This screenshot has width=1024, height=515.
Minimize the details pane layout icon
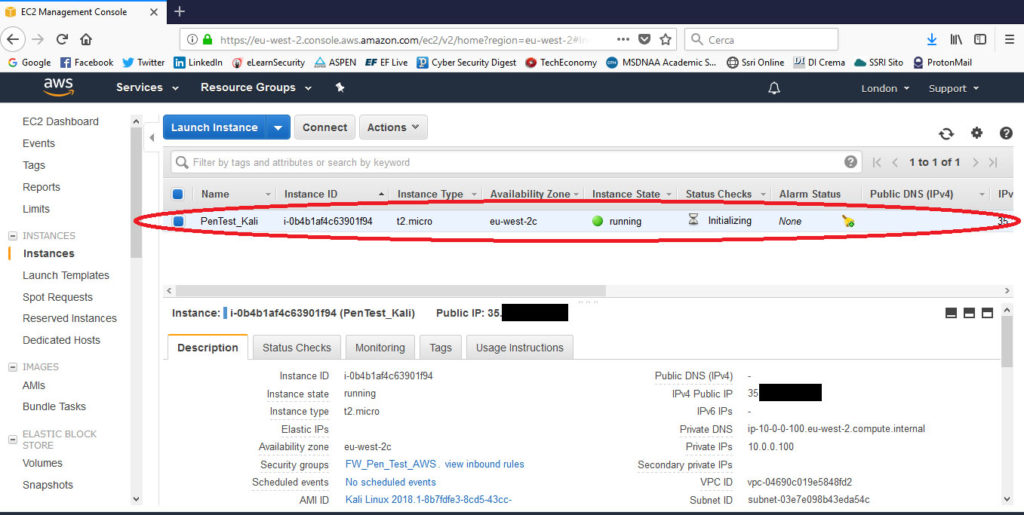pyautogui.click(x=951, y=313)
